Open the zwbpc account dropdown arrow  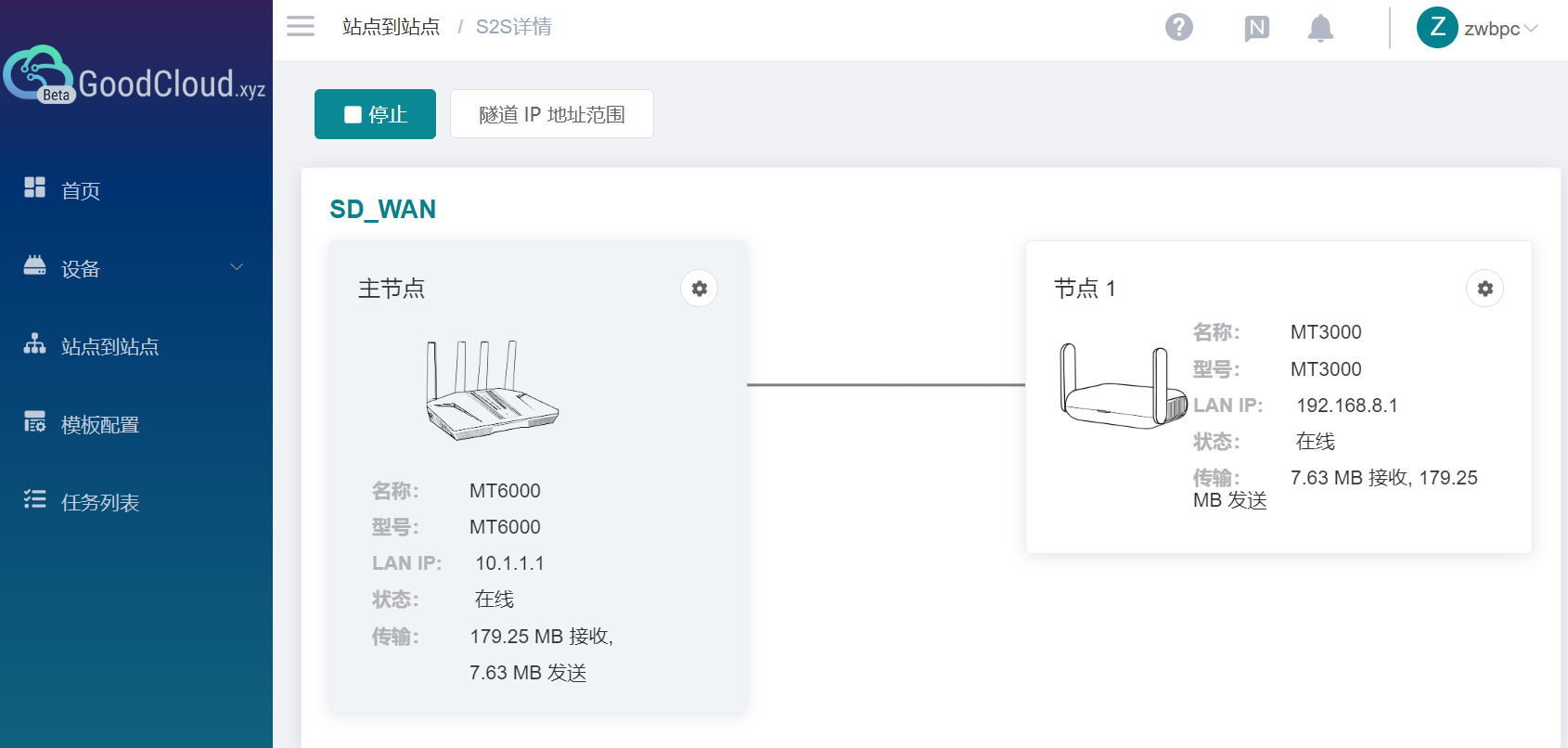pos(1531,28)
